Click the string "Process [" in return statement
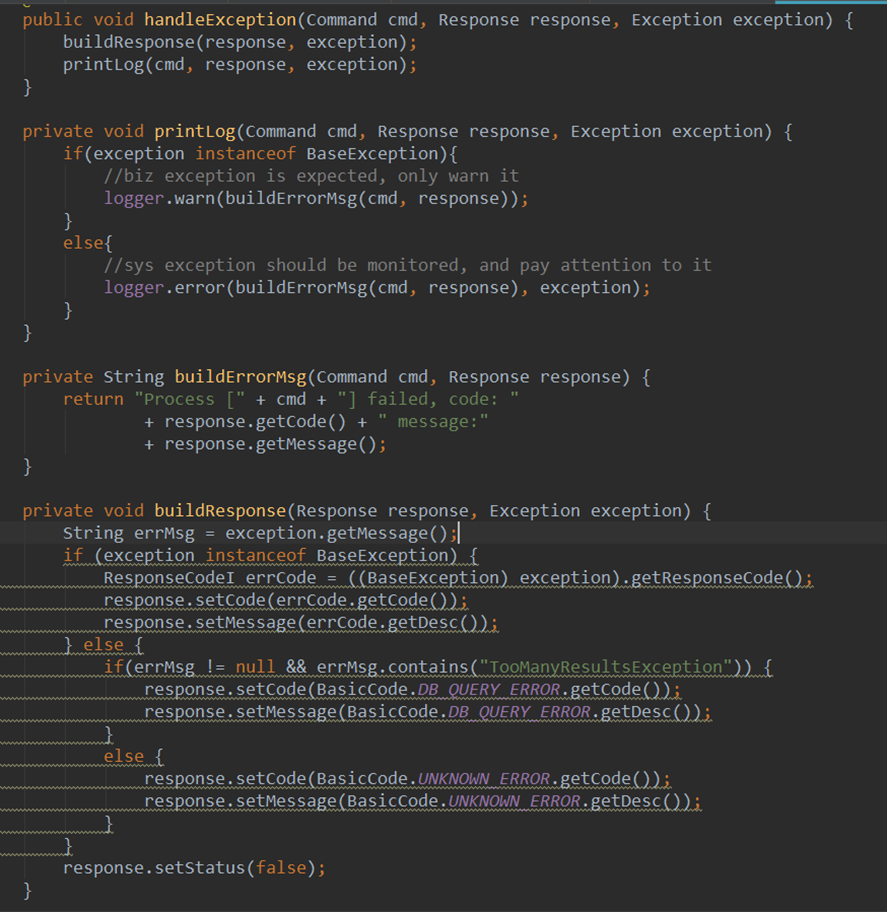 tap(190, 400)
